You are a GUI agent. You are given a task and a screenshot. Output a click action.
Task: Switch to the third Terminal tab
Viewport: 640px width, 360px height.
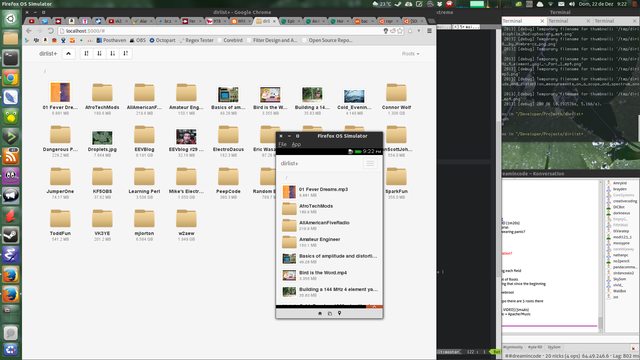pos(616,21)
